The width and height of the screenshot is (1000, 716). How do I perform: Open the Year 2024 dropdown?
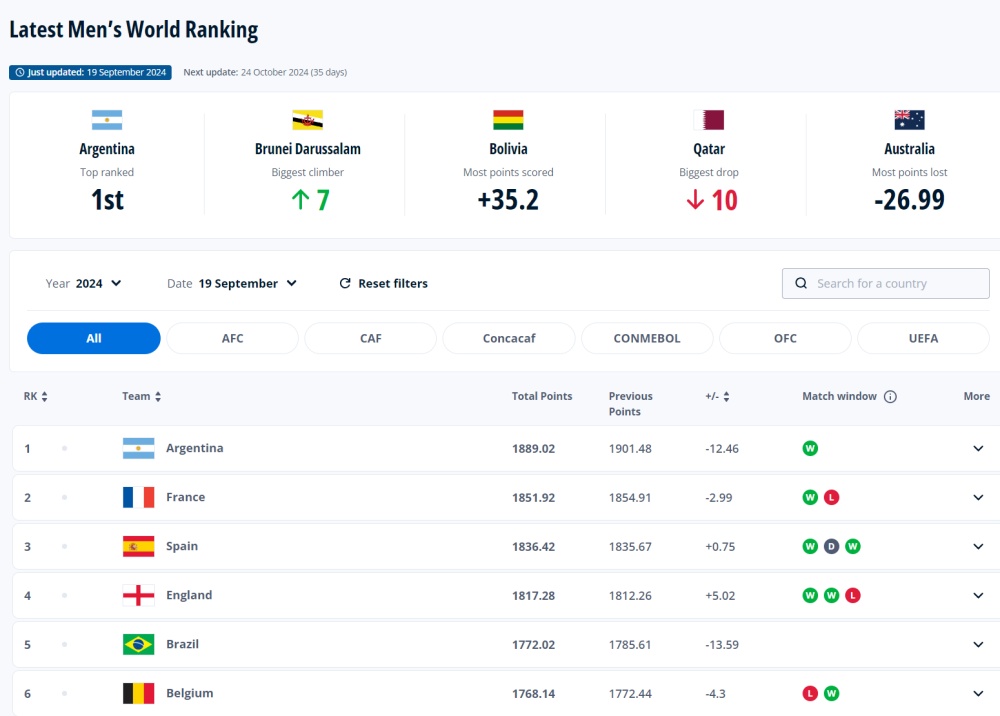[x=84, y=283]
